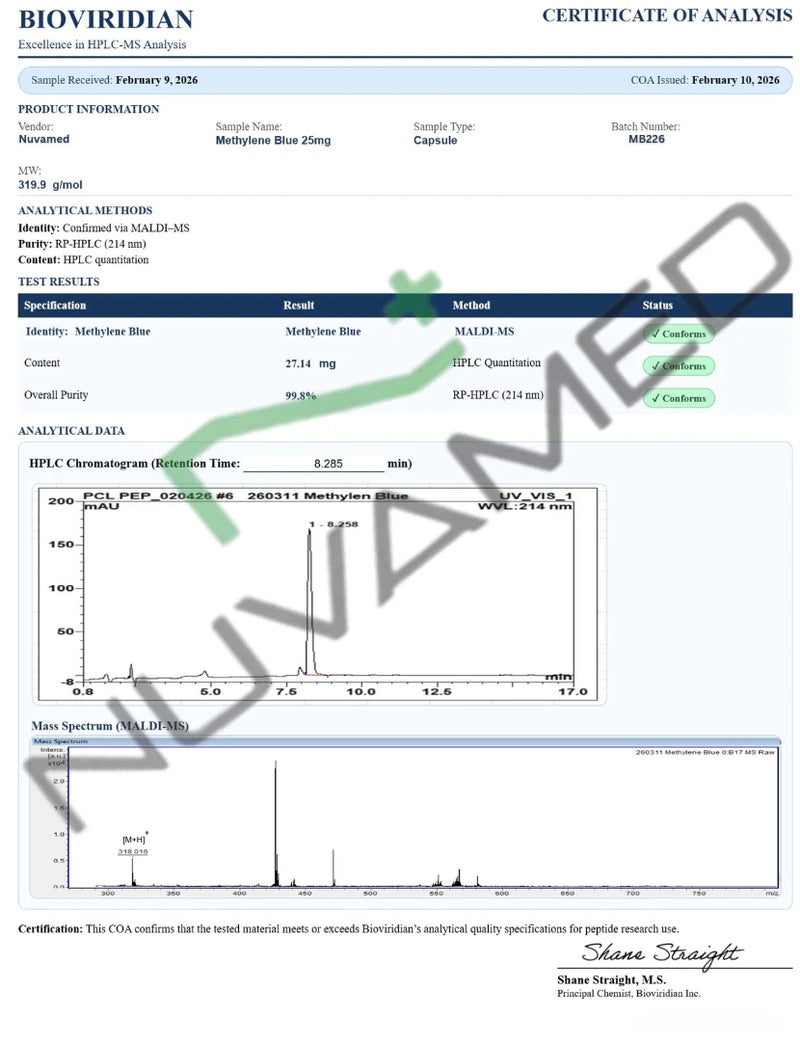Click the MALDI-MS method cell
This screenshot has width=800, height=1043.
click(484, 331)
